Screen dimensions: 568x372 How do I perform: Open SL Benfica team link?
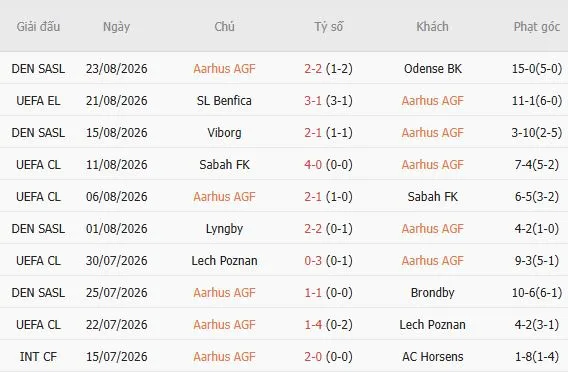click(224, 101)
